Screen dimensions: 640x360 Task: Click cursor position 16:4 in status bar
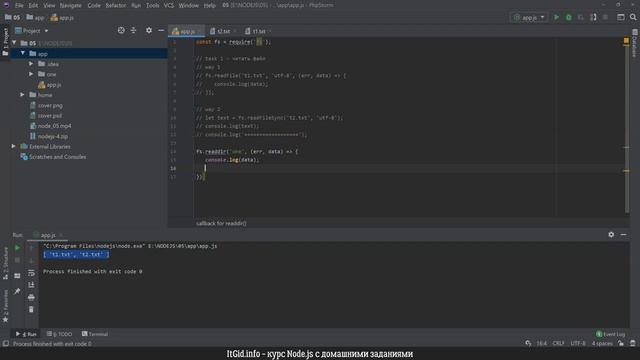tap(542, 344)
